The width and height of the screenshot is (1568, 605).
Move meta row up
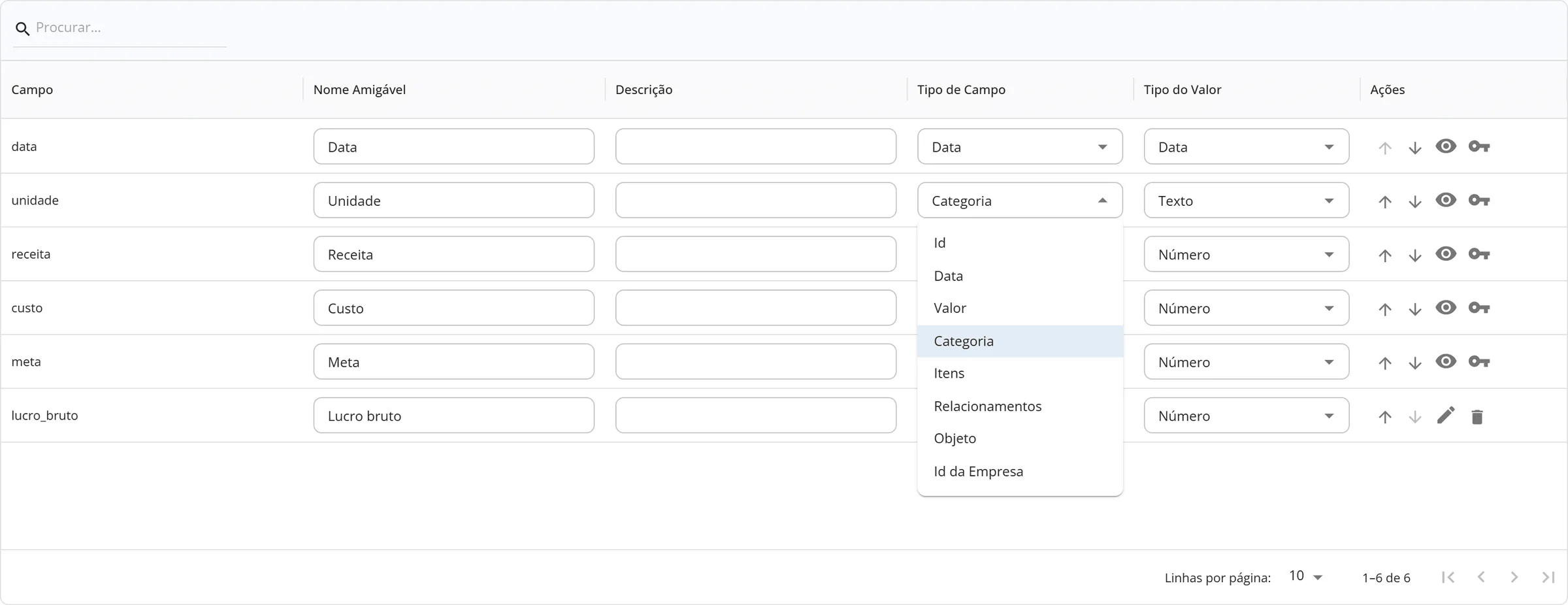[x=1385, y=363]
